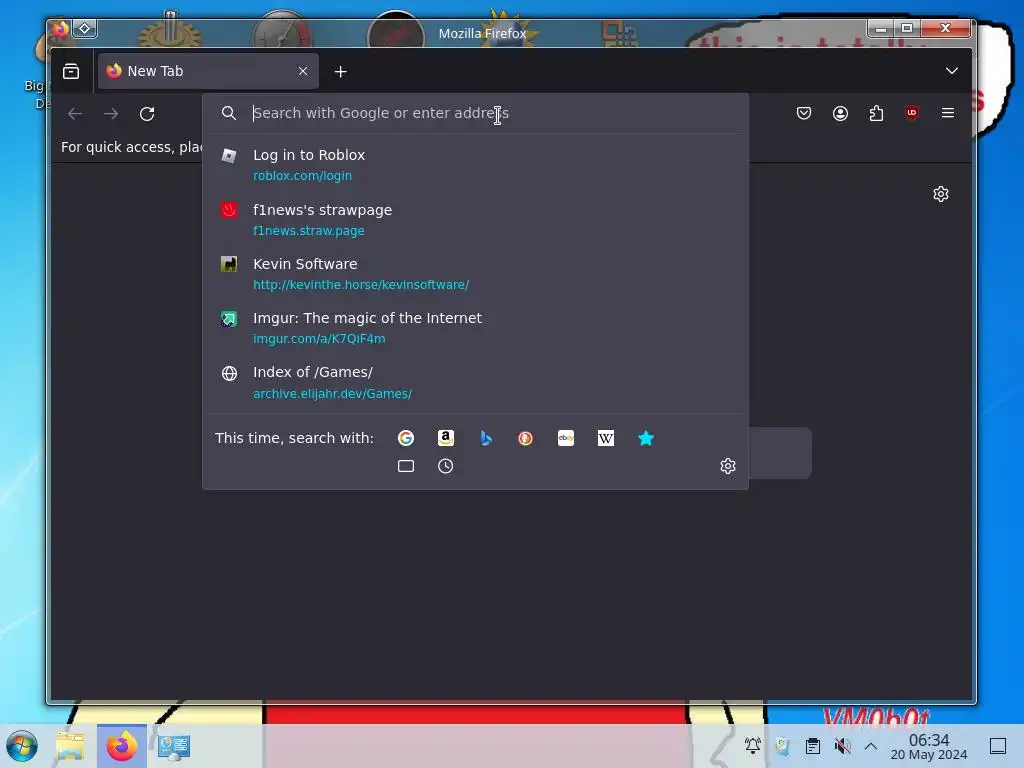1024x768 pixels.
Task: Search bookmarks with the star icon
Action: (645, 438)
